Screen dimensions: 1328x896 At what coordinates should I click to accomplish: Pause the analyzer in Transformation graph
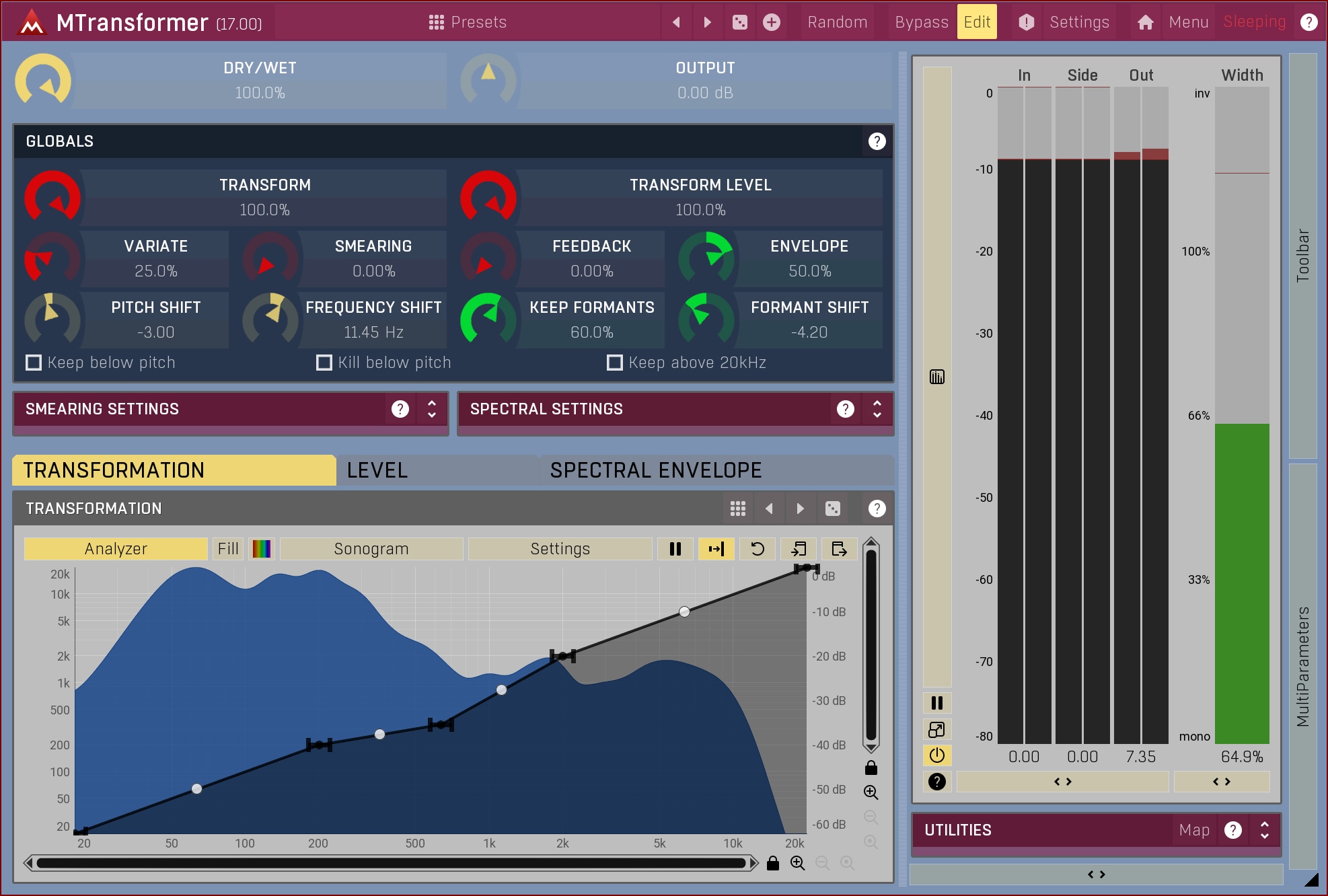pos(675,549)
